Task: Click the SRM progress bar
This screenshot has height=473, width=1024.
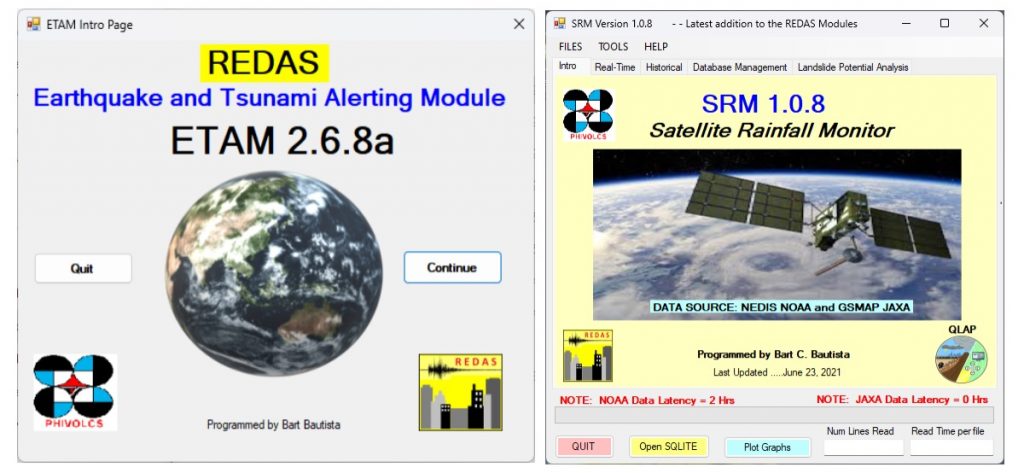Action: (774, 415)
